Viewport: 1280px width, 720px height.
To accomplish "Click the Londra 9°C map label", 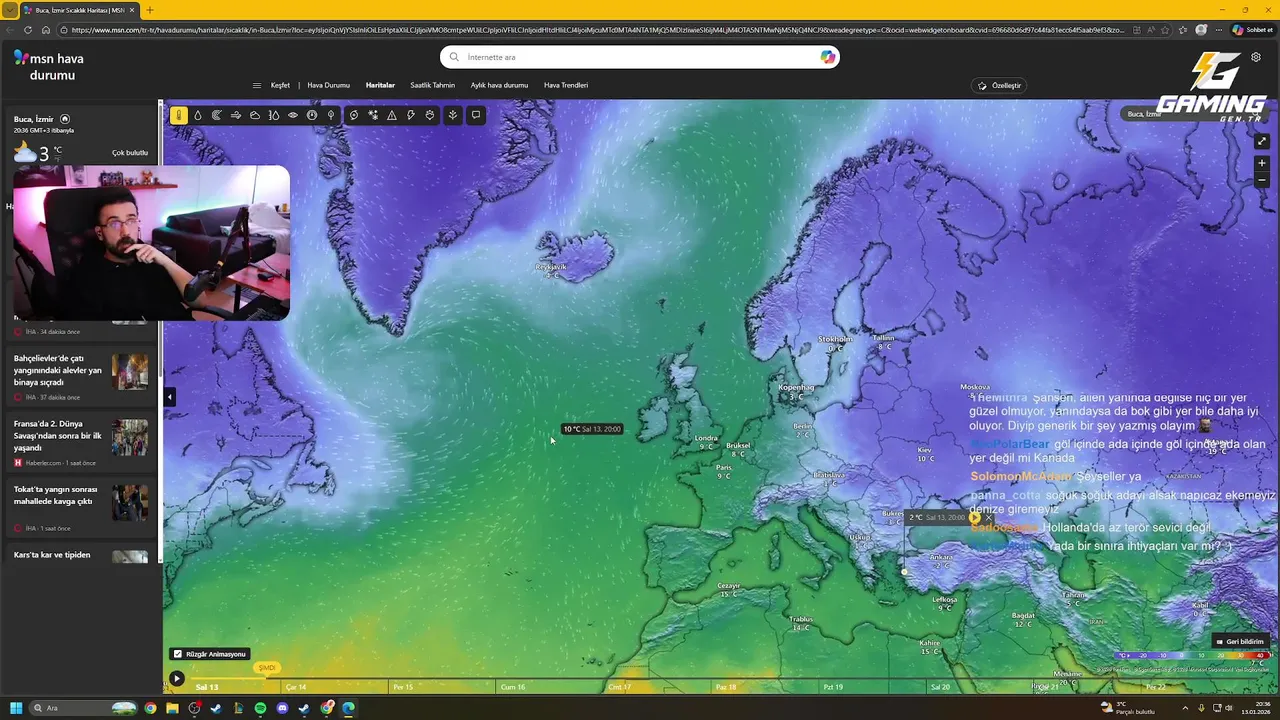I will (x=706, y=442).
